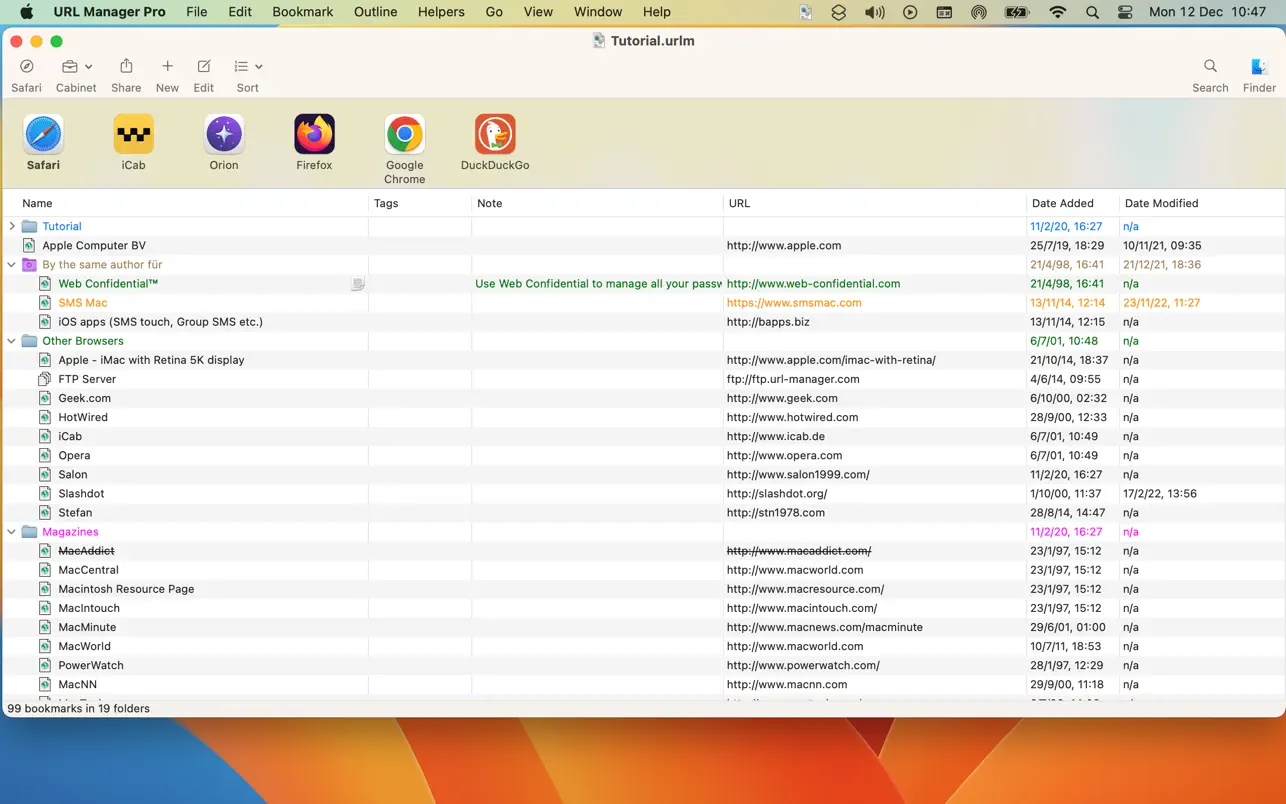Launch the Firefox browser icon
The image size is (1286, 804).
[x=314, y=134]
